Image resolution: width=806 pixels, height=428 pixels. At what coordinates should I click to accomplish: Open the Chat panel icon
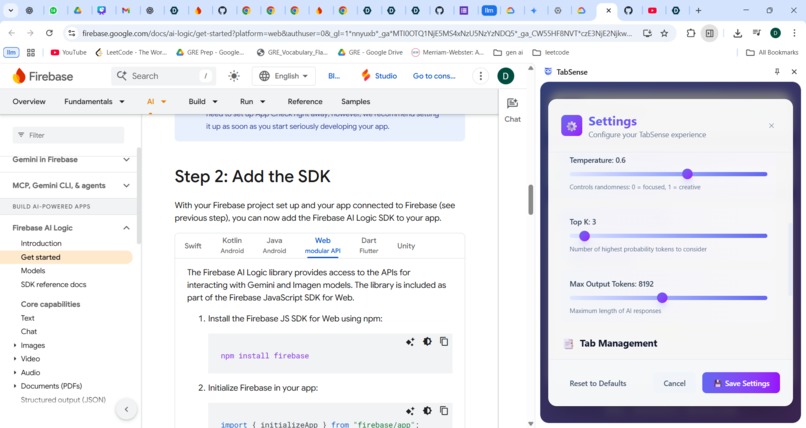click(512, 110)
